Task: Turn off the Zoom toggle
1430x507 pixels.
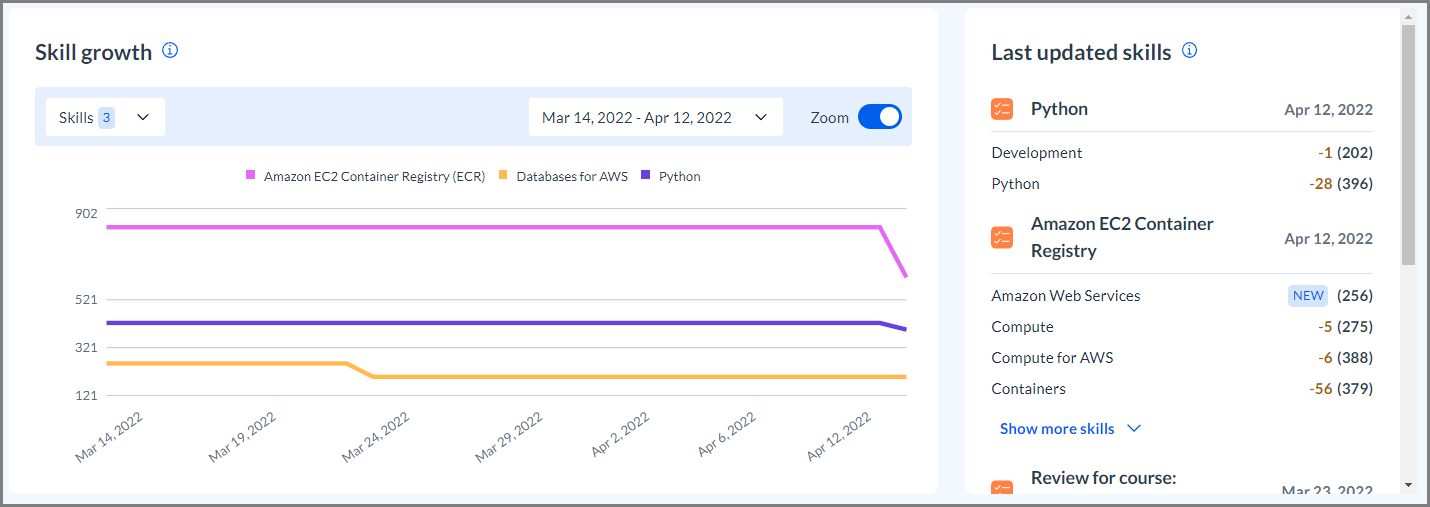Action: click(880, 117)
